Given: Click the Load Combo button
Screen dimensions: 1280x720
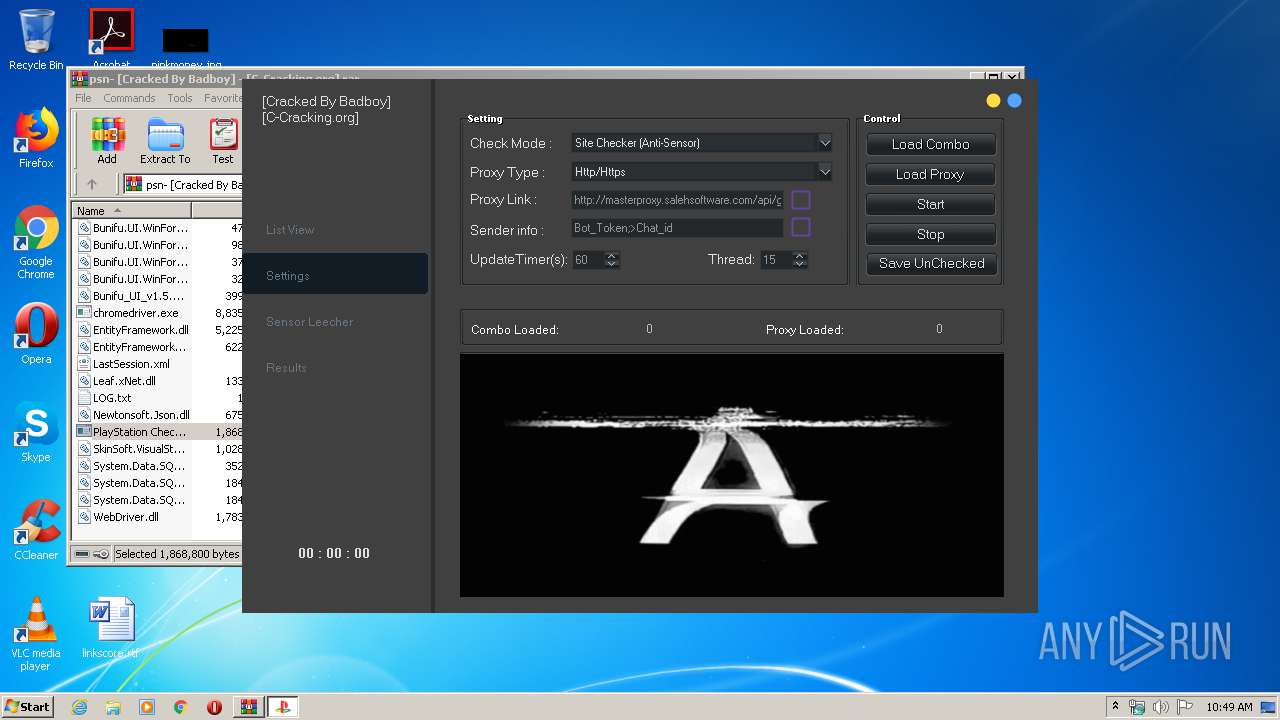Looking at the screenshot, I should coord(930,144).
